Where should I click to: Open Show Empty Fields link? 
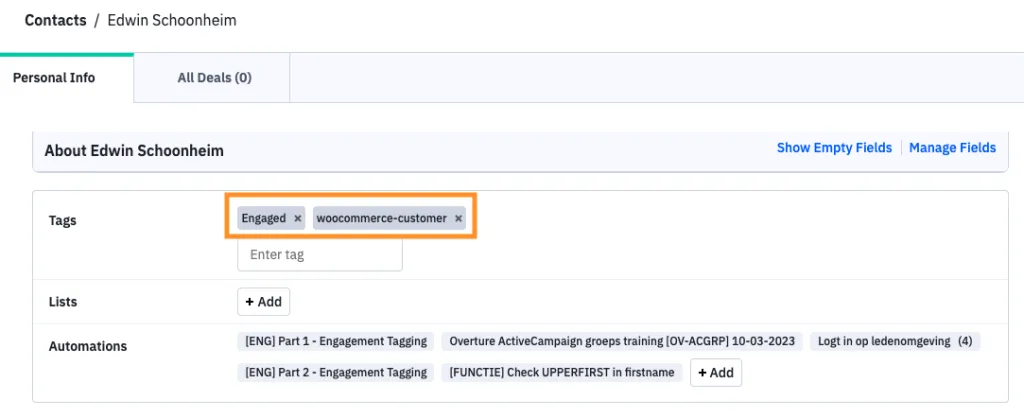[x=834, y=148]
